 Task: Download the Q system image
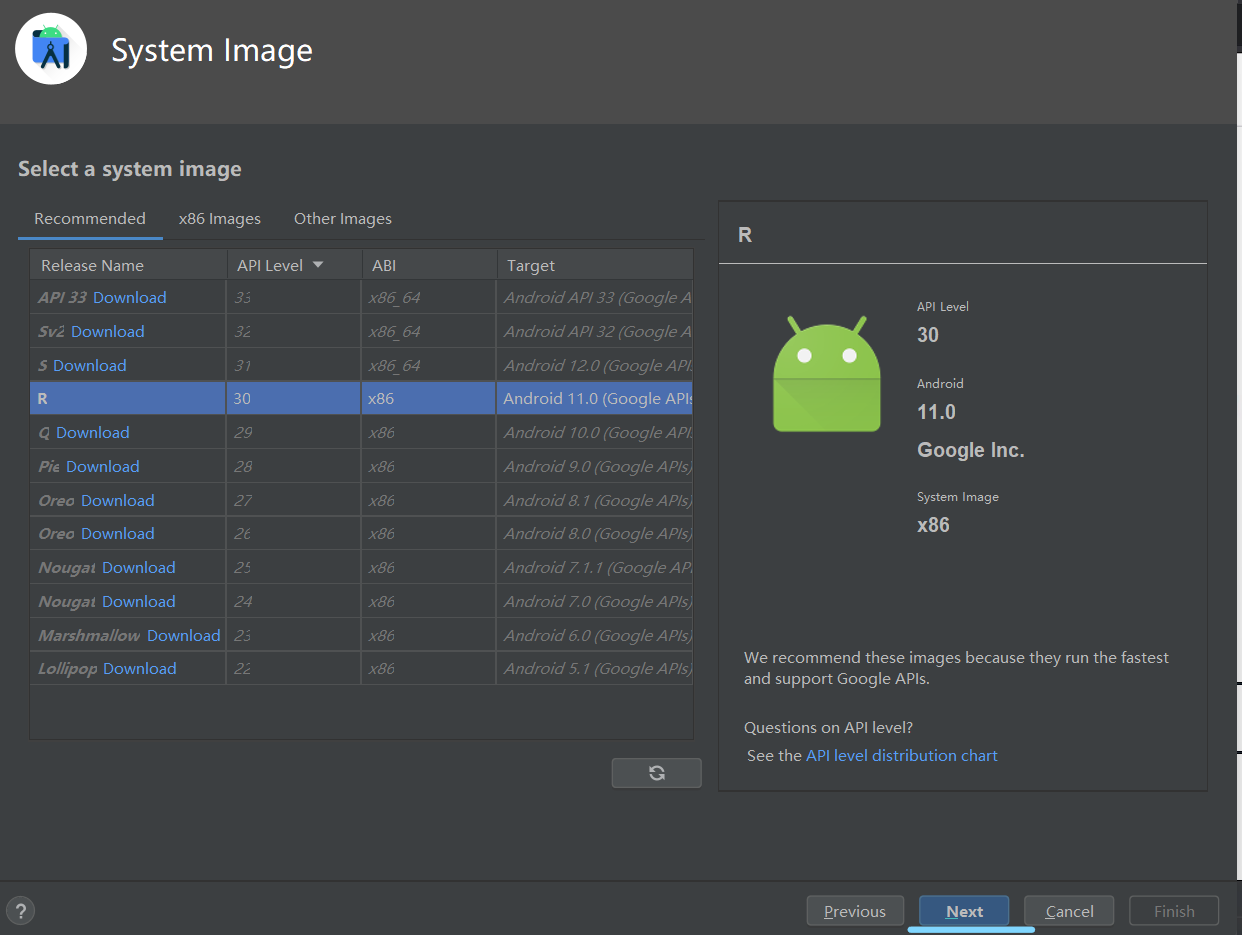(93, 432)
